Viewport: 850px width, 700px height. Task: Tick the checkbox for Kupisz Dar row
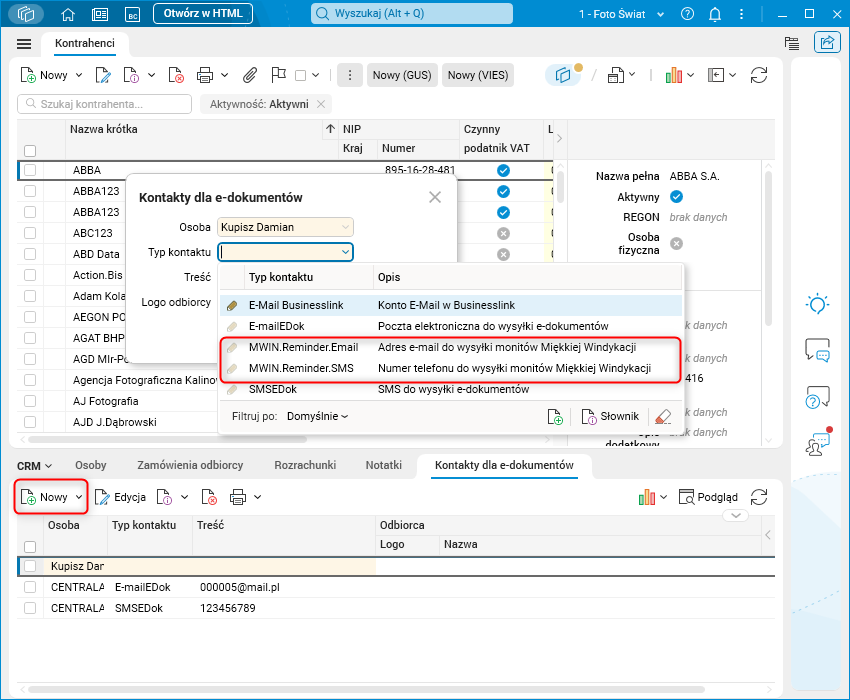[30, 566]
